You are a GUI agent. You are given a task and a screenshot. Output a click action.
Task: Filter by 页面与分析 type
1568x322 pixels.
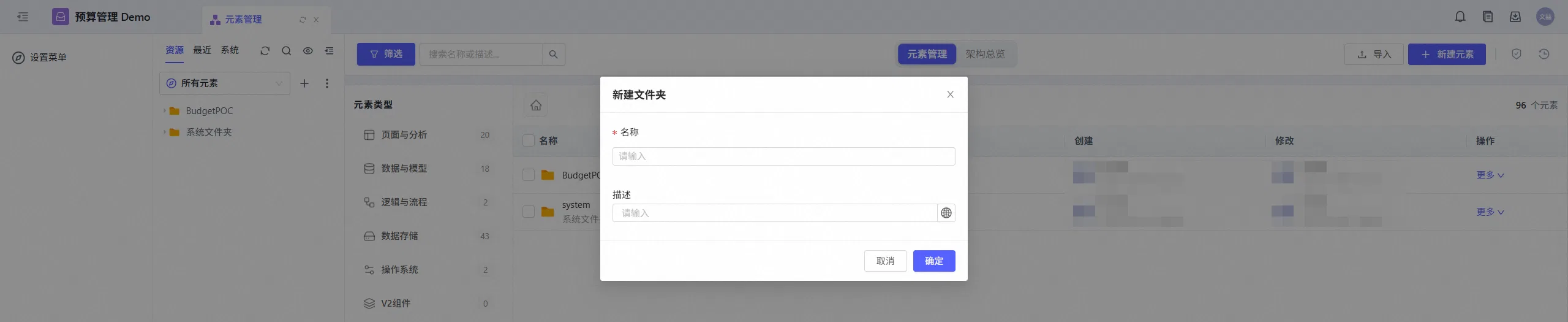point(427,135)
